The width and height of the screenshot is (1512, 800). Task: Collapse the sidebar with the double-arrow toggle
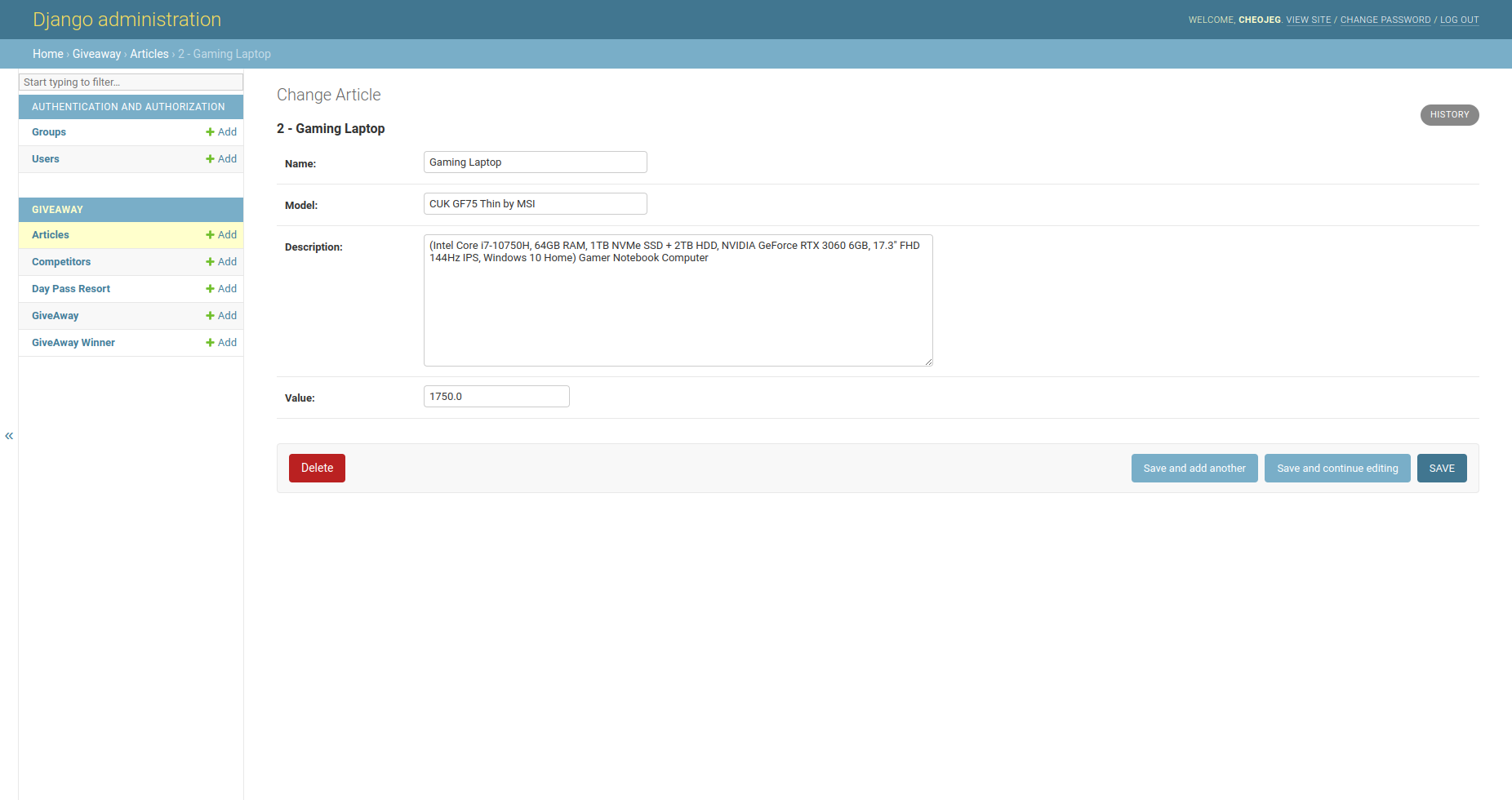[x=9, y=436]
